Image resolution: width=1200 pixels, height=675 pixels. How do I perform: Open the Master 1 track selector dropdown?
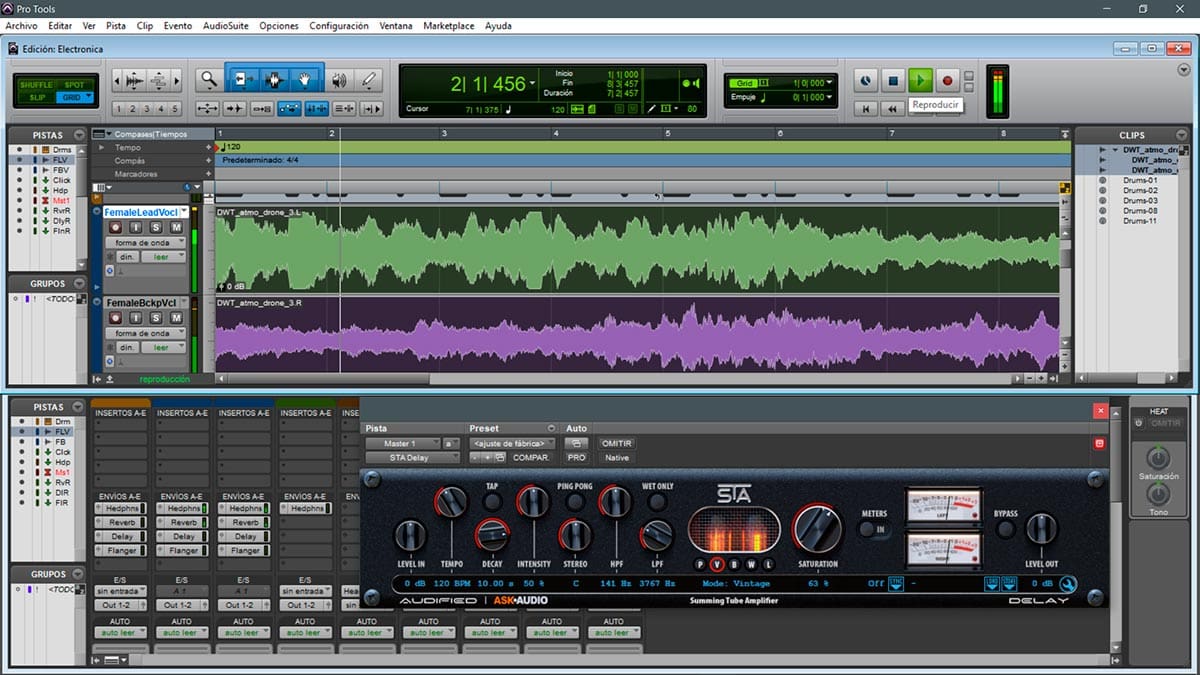tap(402, 443)
